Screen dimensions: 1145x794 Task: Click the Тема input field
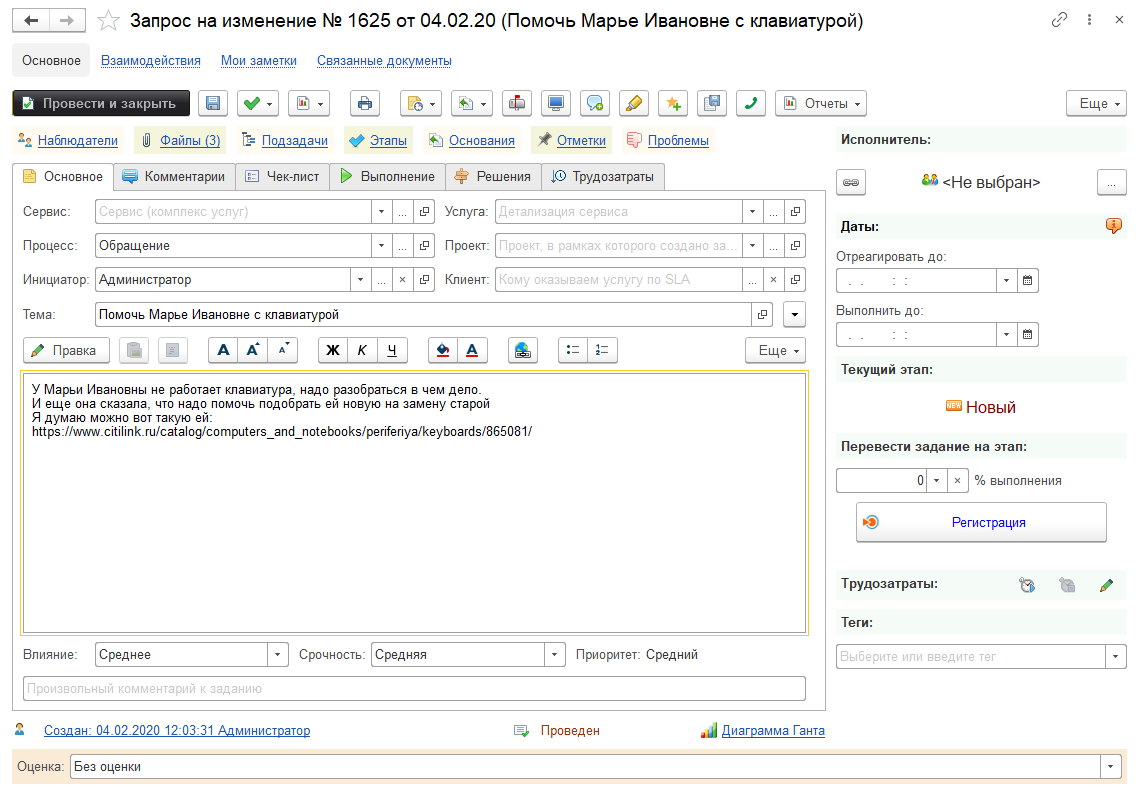[420, 314]
